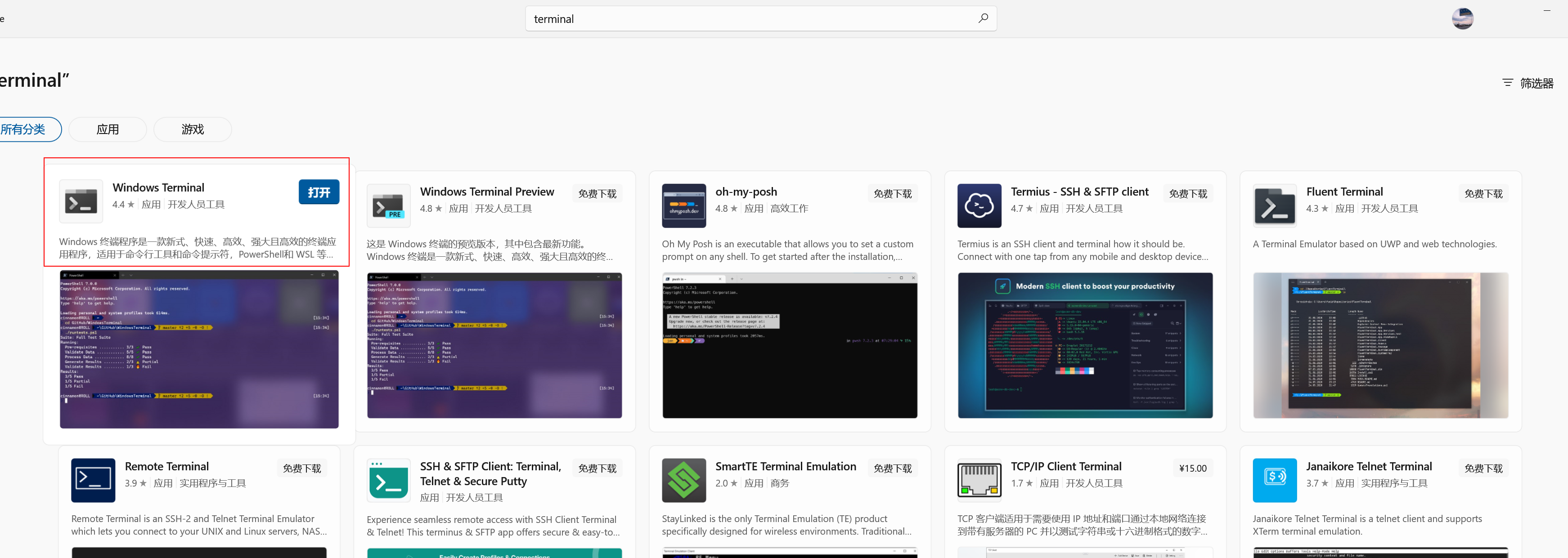Click 打开 button for Windows Terminal

[x=319, y=192]
